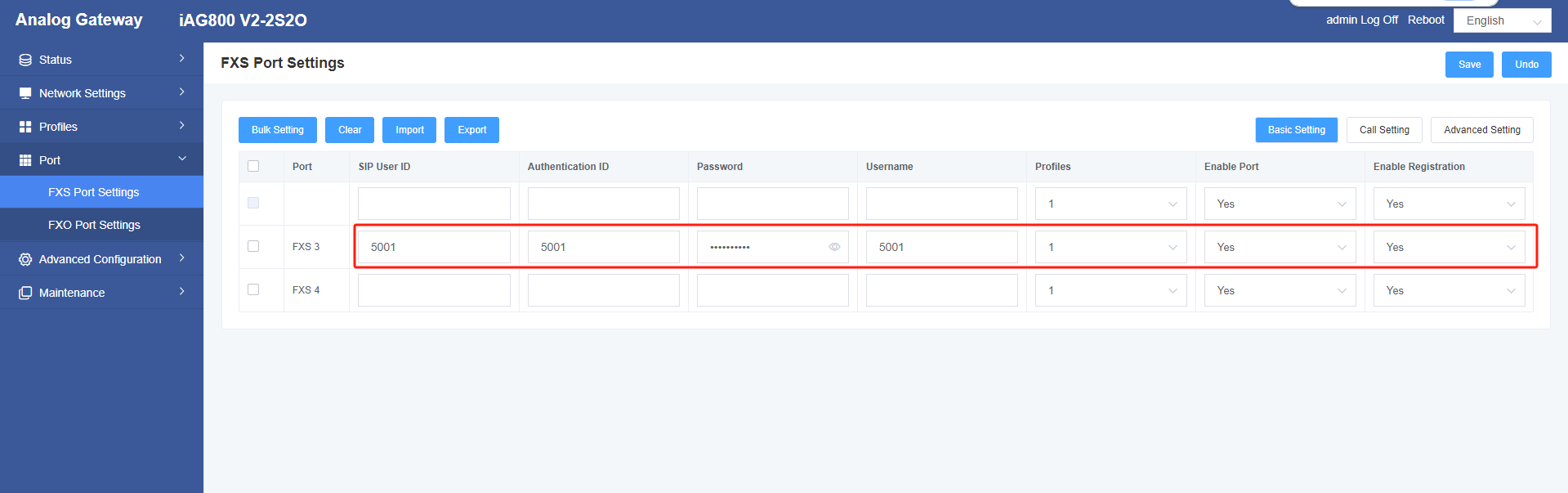Click the Profiles grid icon
The image size is (1568, 493).
coord(25,127)
